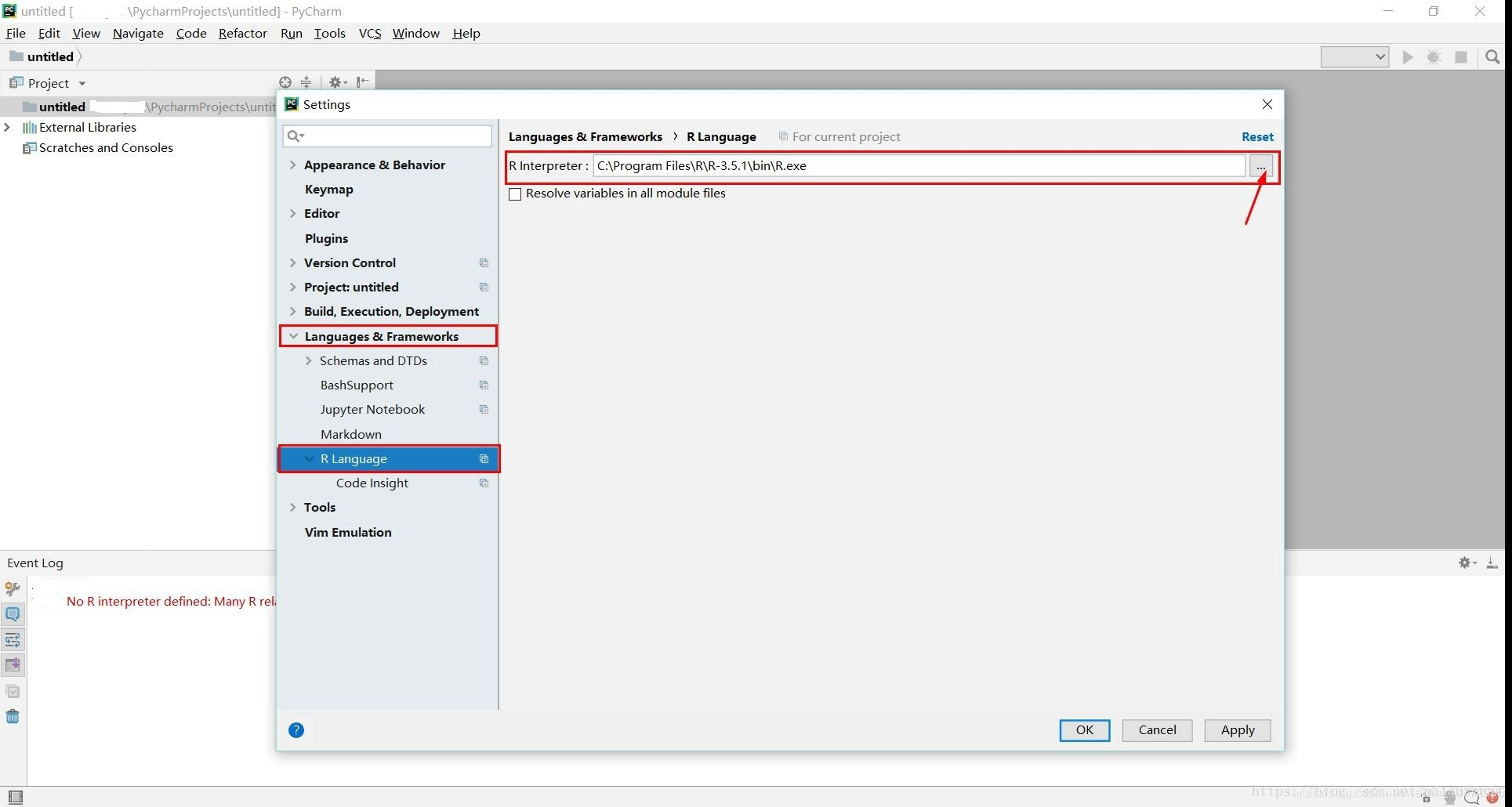The height and width of the screenshot is (807, 1512).
Task: Open the VCS menu
Action: [x=370, y=33]
